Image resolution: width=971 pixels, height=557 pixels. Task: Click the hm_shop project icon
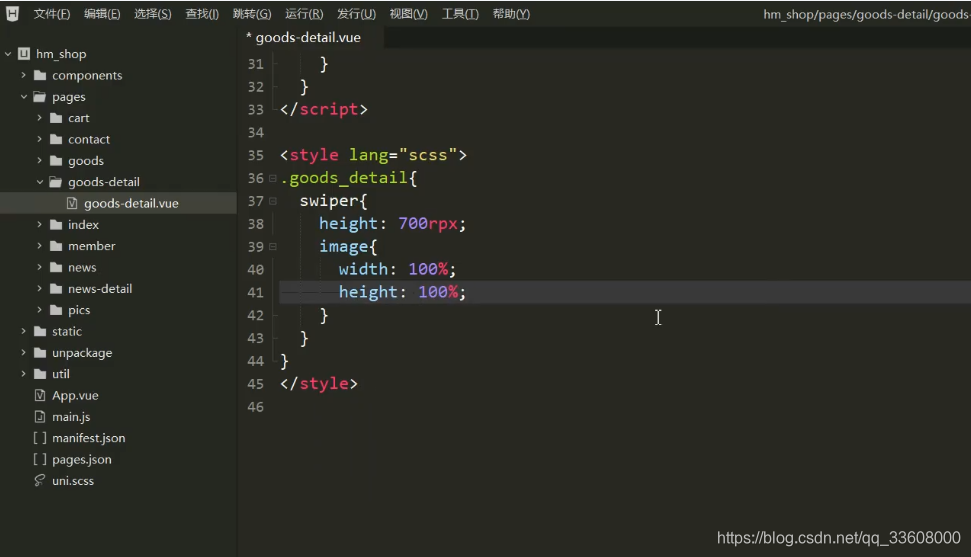click(24, 54)
